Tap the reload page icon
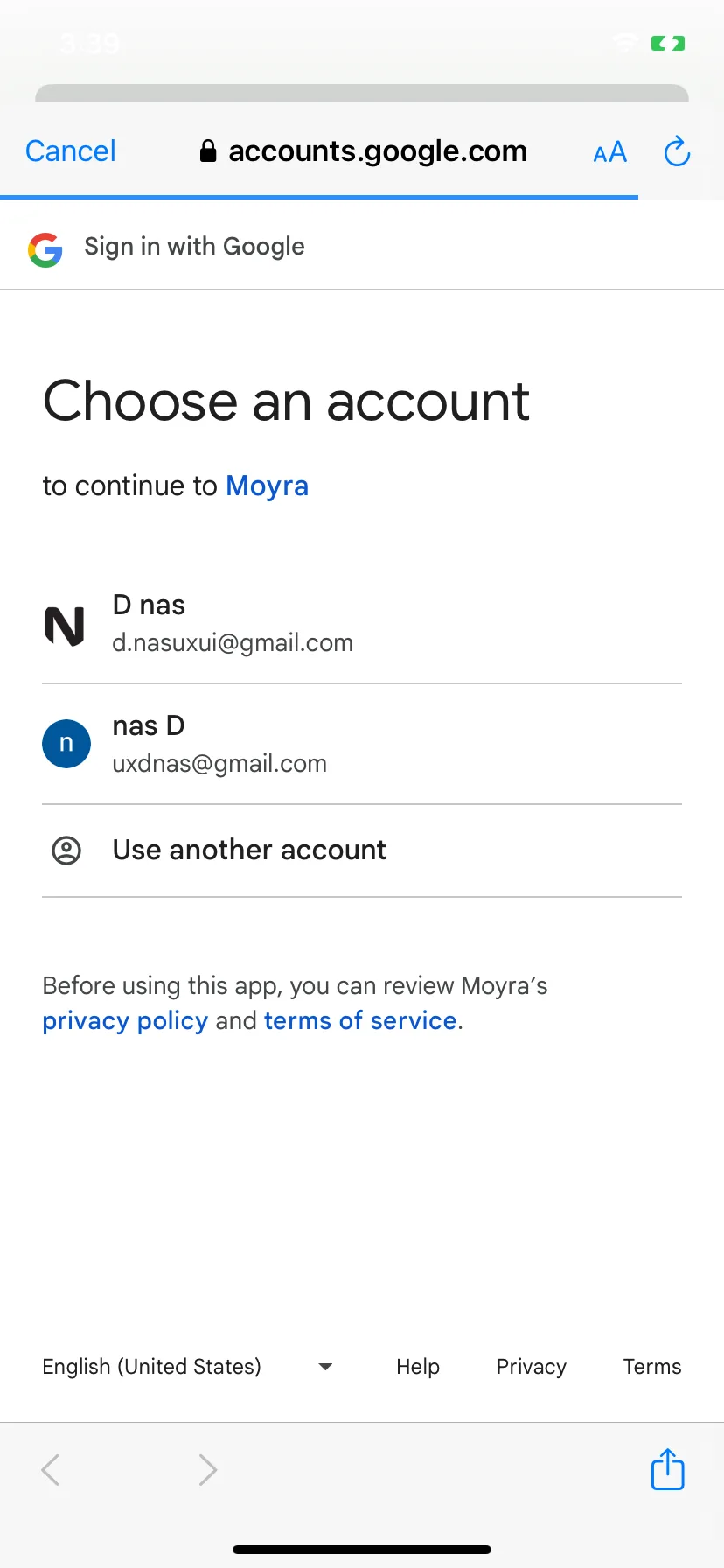 (x=677, y=151)
